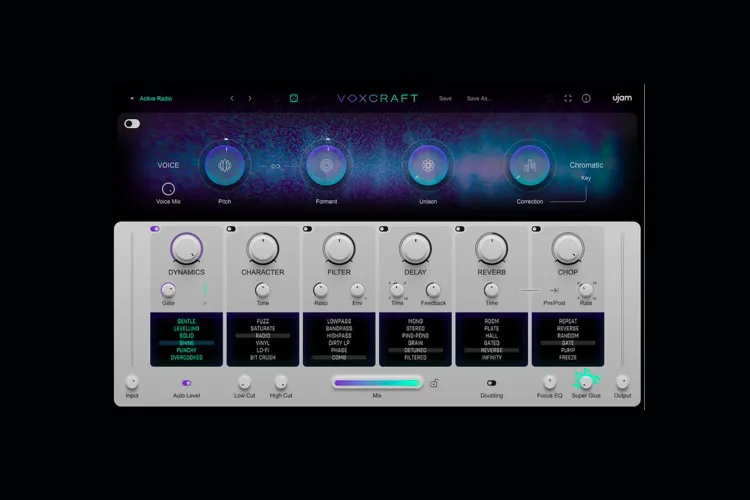Click the Focus EQ knob

click(x=550, y=382)
